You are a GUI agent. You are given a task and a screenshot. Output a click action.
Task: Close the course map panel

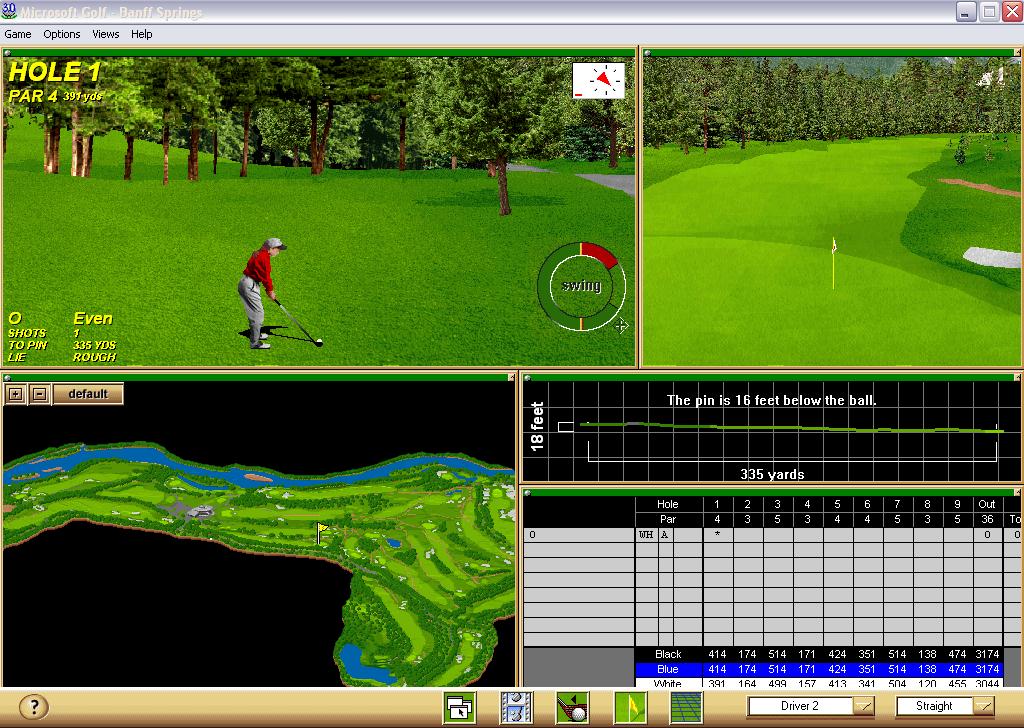point(511,377)
